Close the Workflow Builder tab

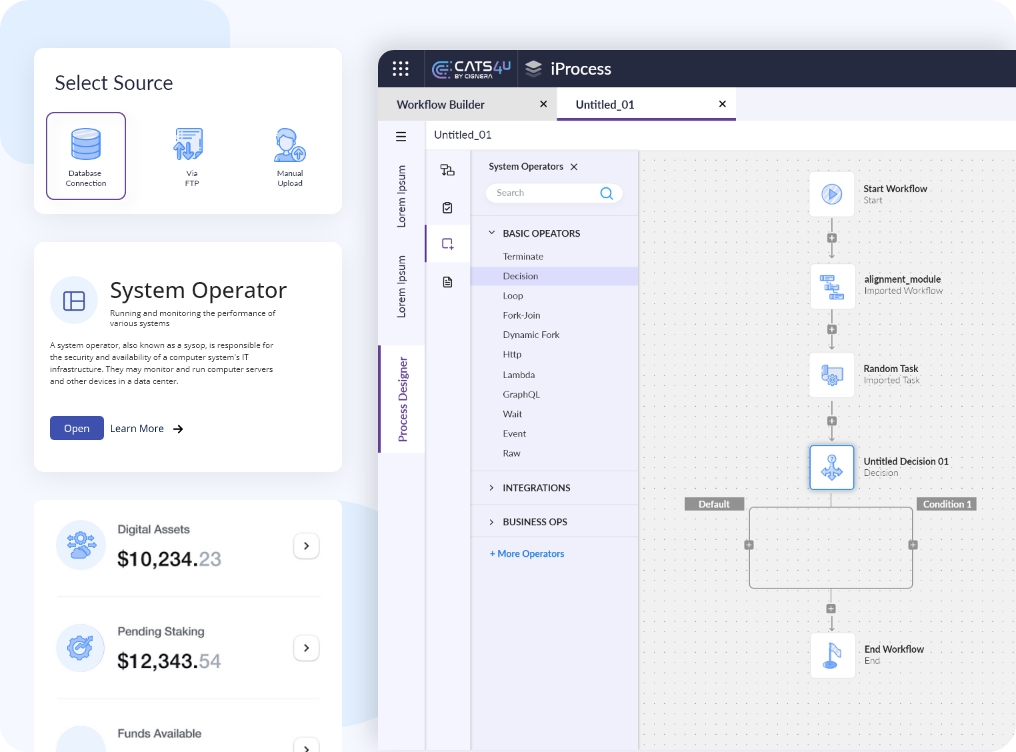(544, 104)
